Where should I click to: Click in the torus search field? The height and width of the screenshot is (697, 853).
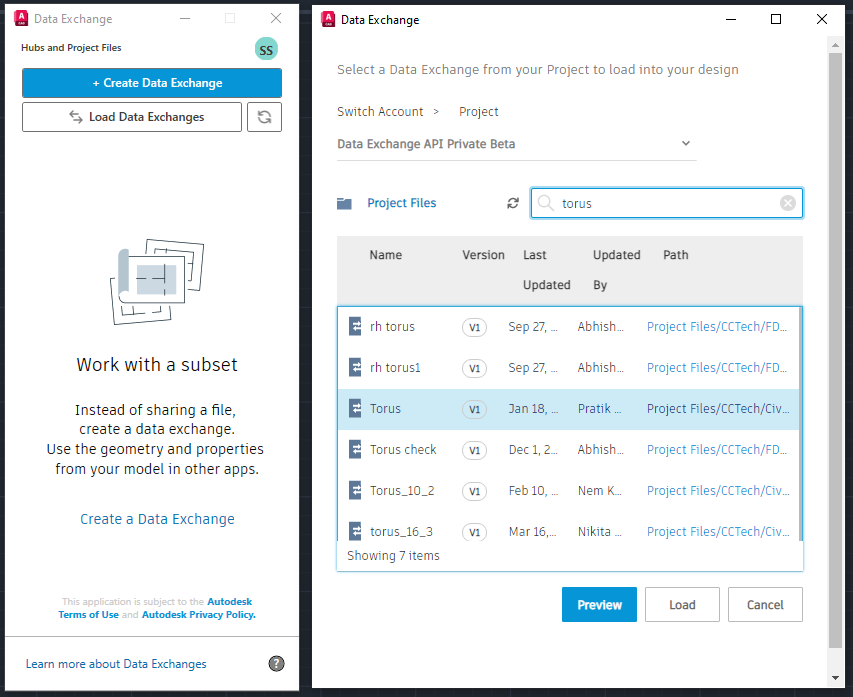click(x=666, y=203)
